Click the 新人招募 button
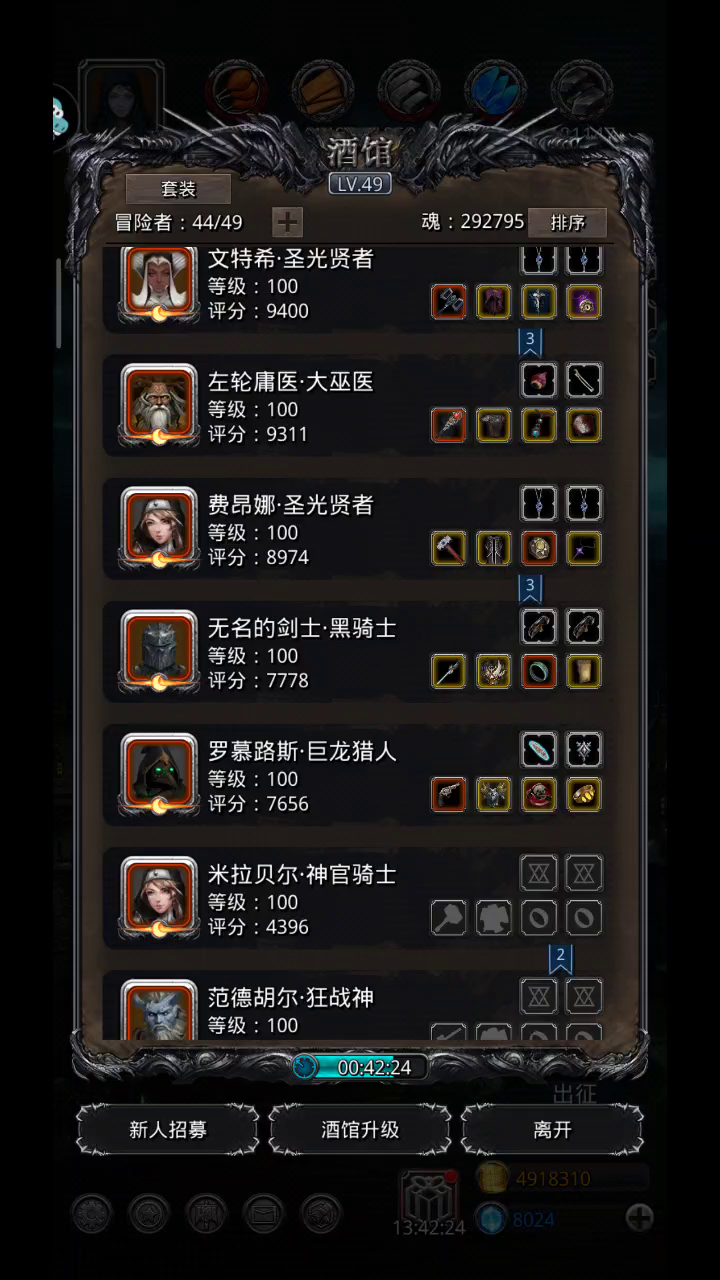The image size is (720, 1280). pos(168,1130)
